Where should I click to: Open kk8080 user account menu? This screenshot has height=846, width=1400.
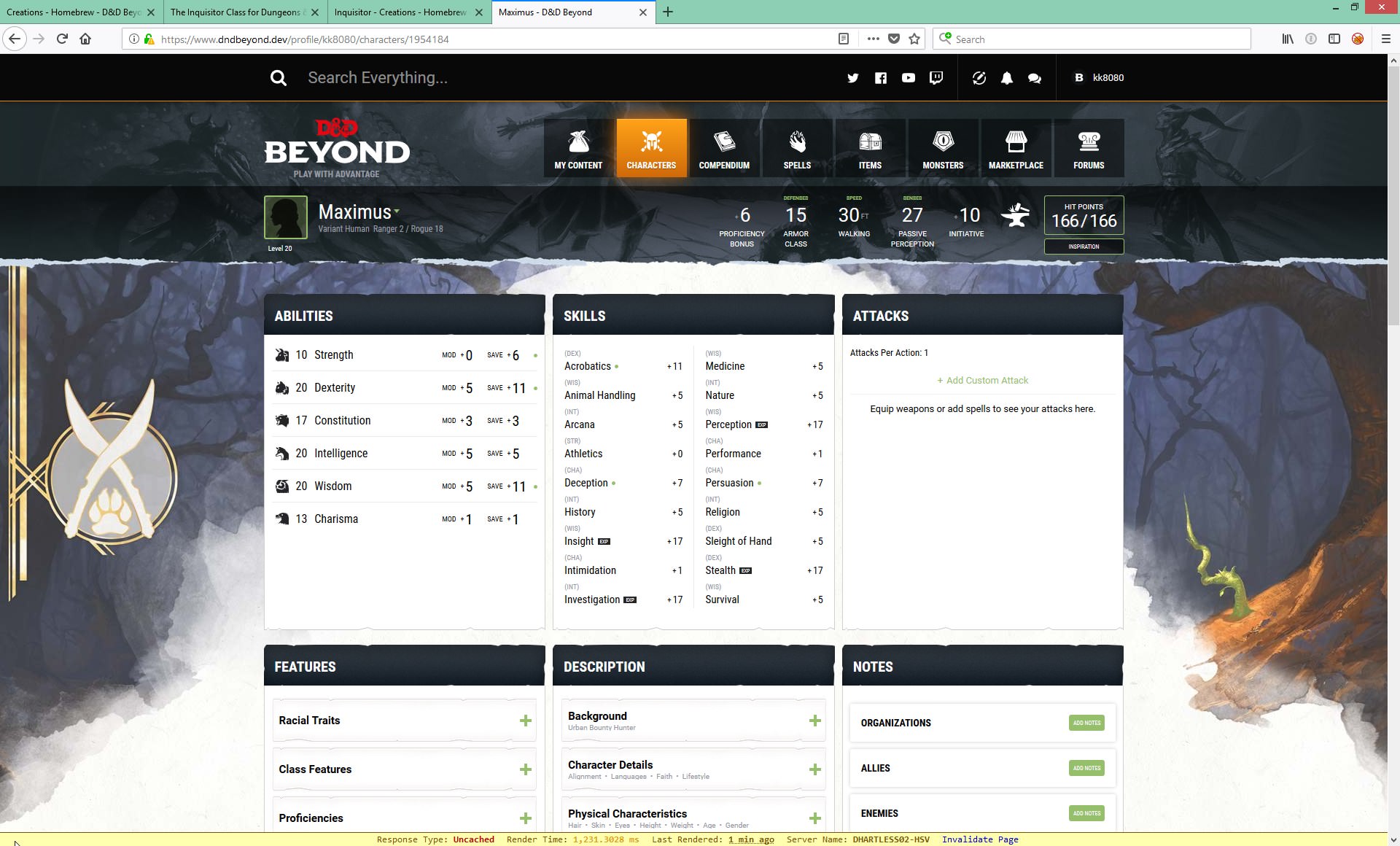click(x=1100, y=78)
